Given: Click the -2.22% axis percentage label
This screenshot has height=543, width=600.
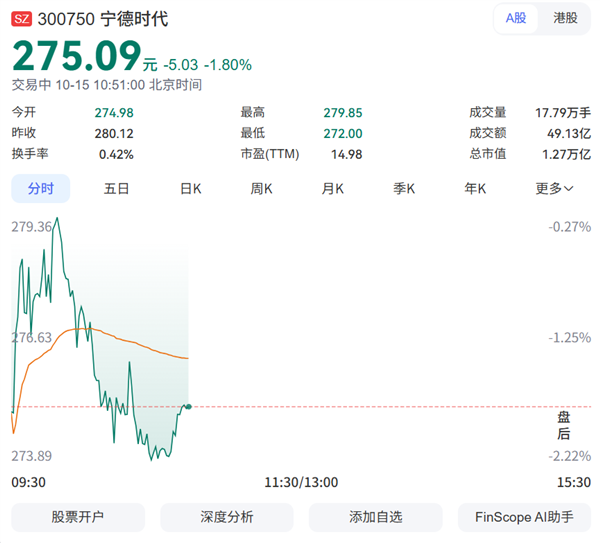Looking at the screenshot, I should [570, 456].
